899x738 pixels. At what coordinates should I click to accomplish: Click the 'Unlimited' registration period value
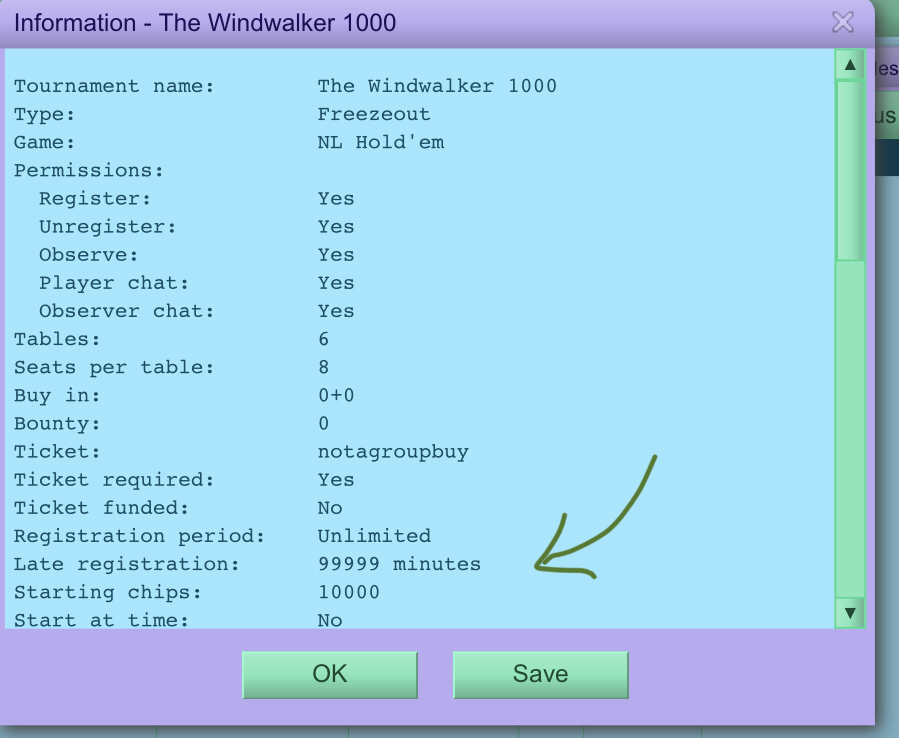tap(374, 536)
